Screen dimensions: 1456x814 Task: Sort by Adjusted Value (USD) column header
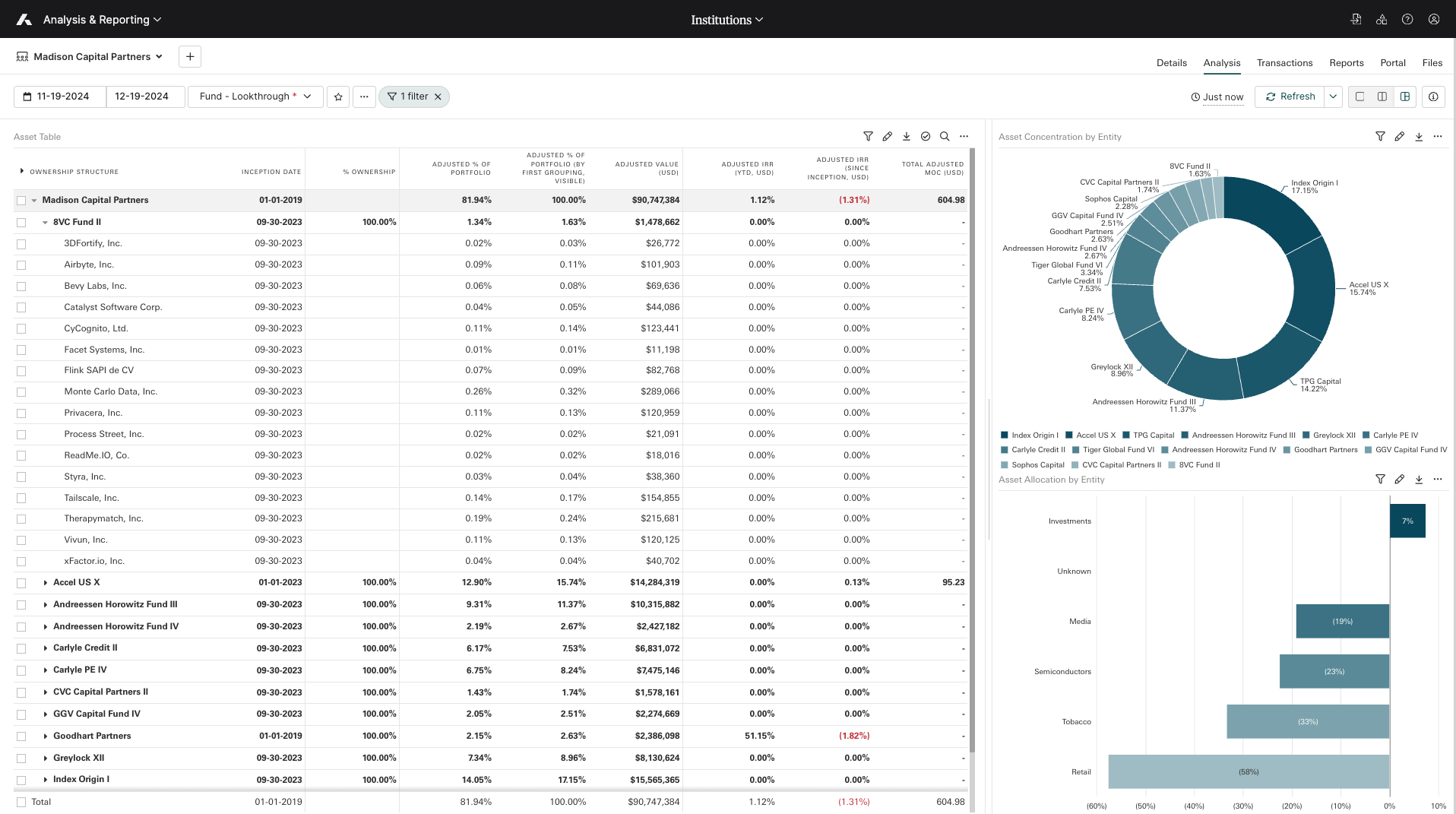point(647,169)
